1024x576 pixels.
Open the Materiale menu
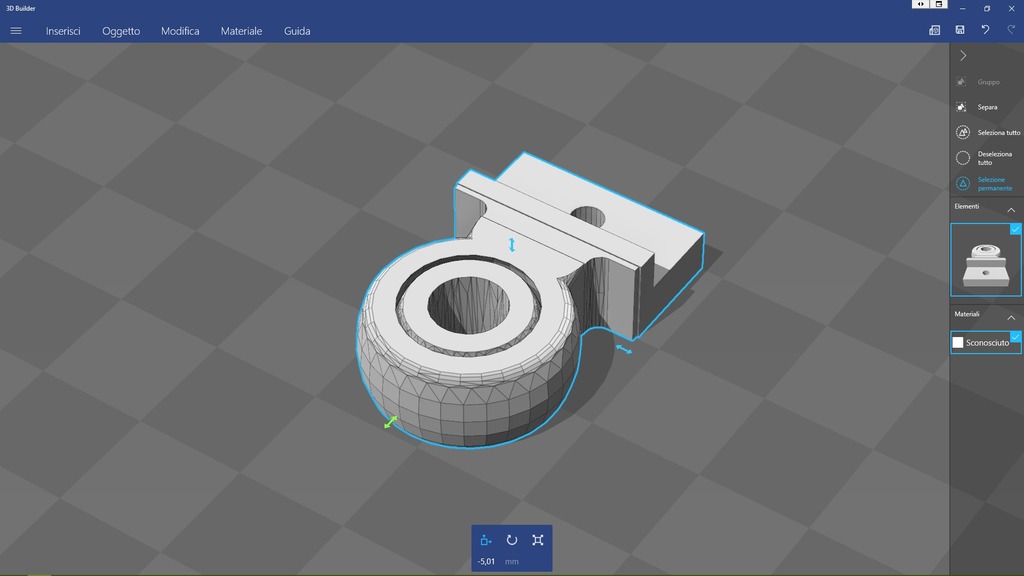[241, 31]
